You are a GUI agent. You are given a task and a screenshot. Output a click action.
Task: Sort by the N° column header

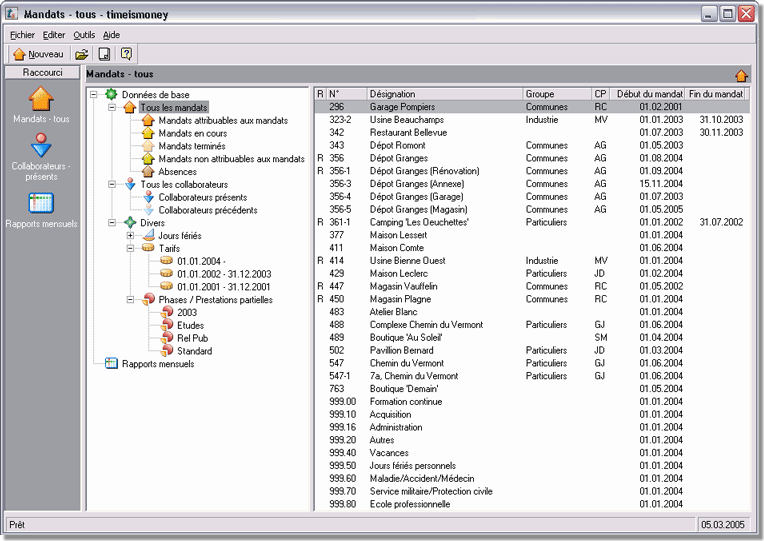click(346, 94)
